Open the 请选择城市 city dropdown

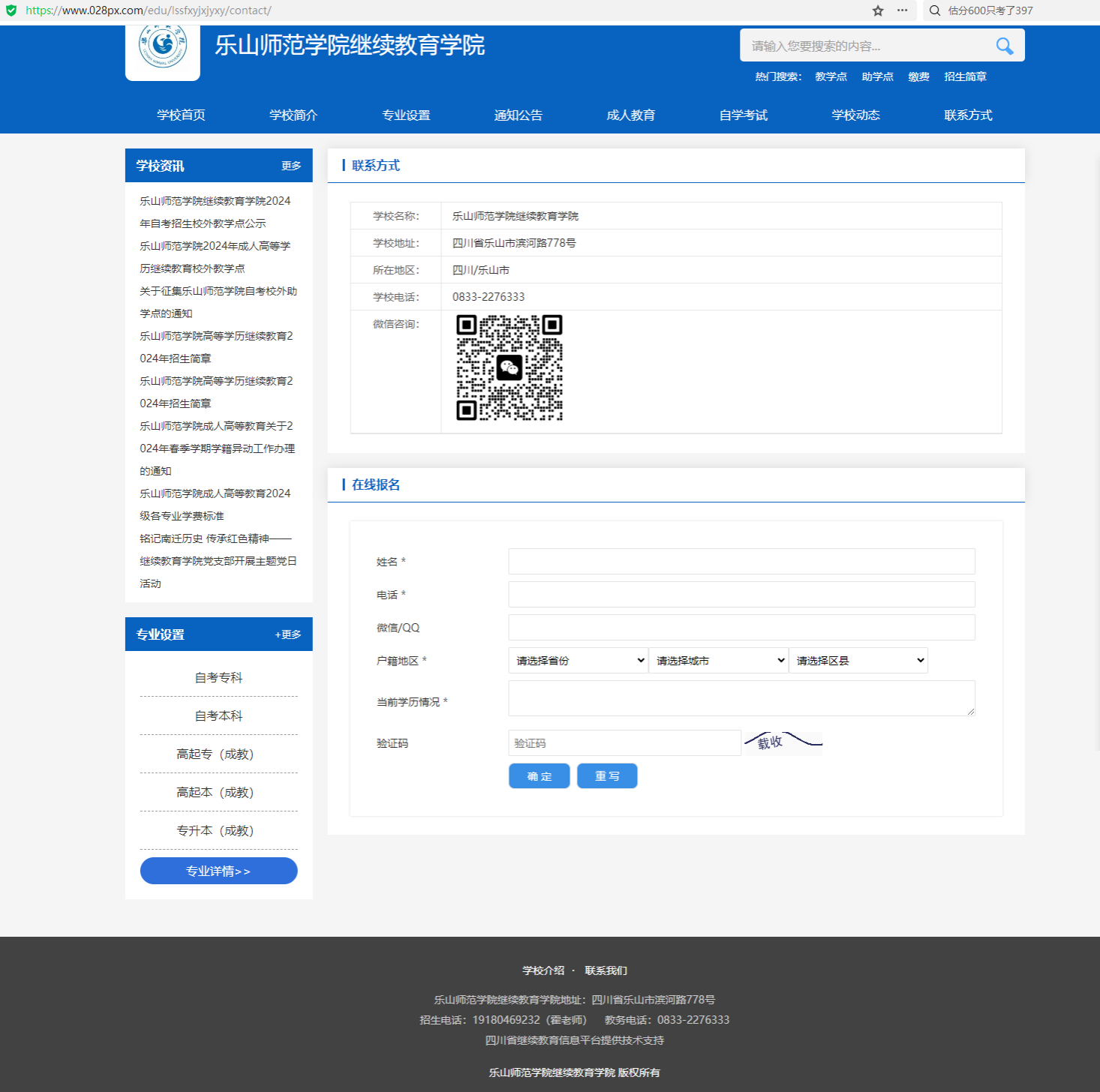click(718, 661)
